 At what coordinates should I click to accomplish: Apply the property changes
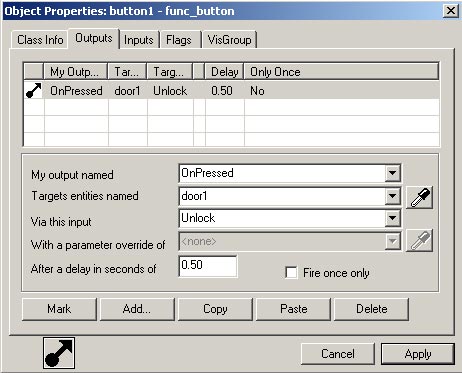click(418, 354)
